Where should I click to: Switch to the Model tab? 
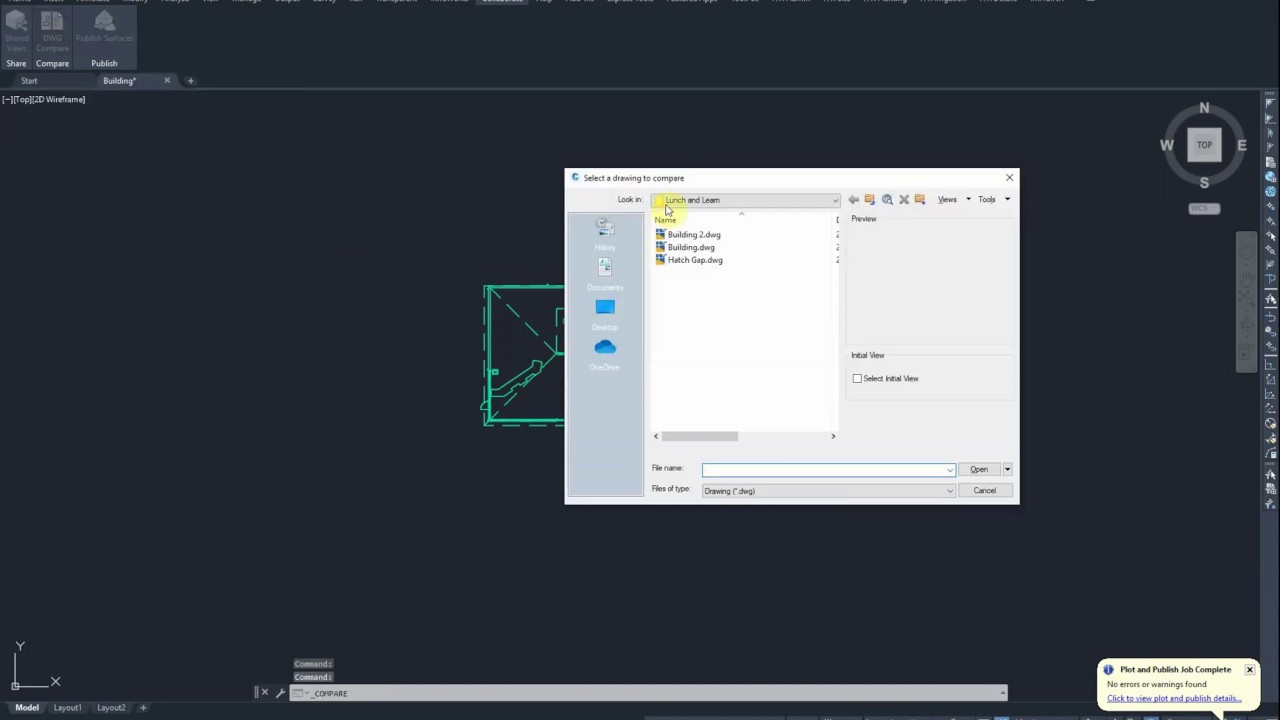click(x=27, y=708)
